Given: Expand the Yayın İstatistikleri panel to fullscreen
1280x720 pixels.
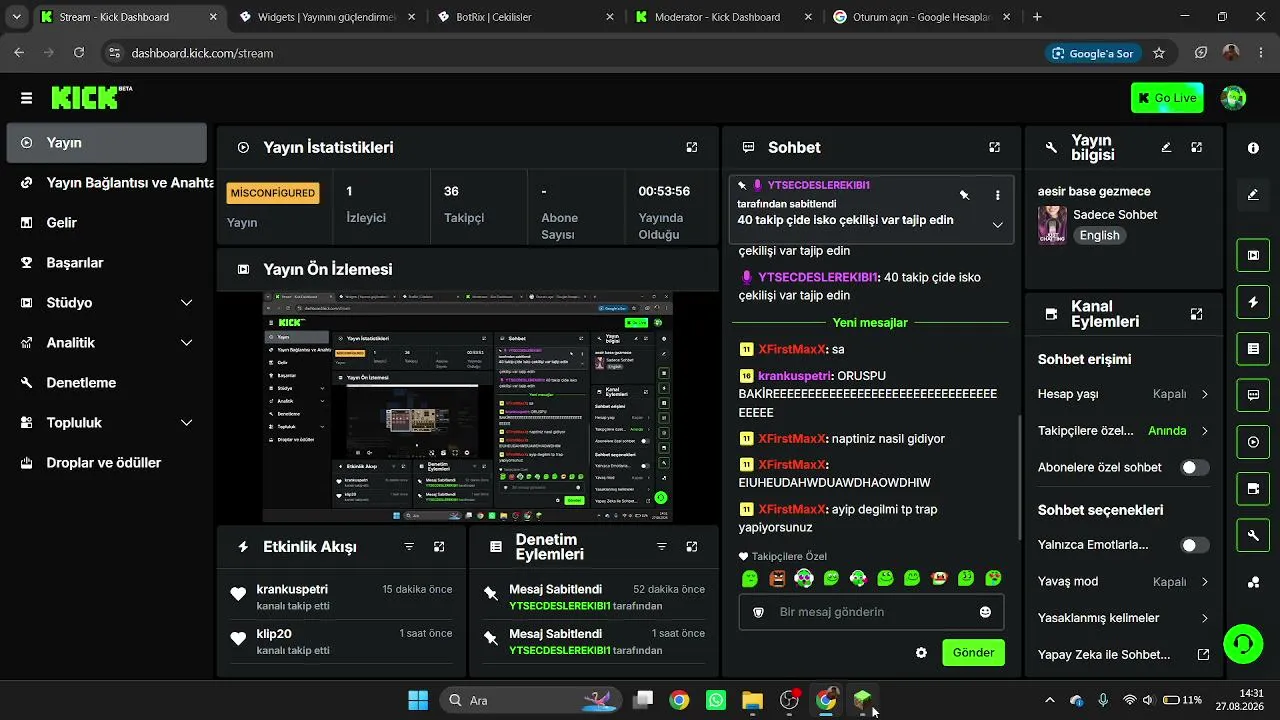Looking at the screenshot, I should coord(692,147).
